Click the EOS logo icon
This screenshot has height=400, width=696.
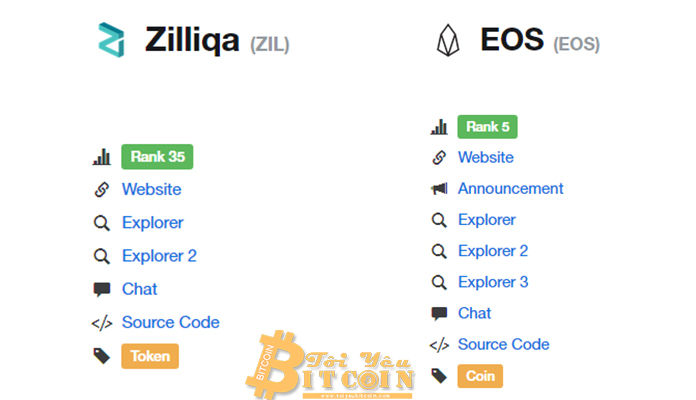(447, 40)
